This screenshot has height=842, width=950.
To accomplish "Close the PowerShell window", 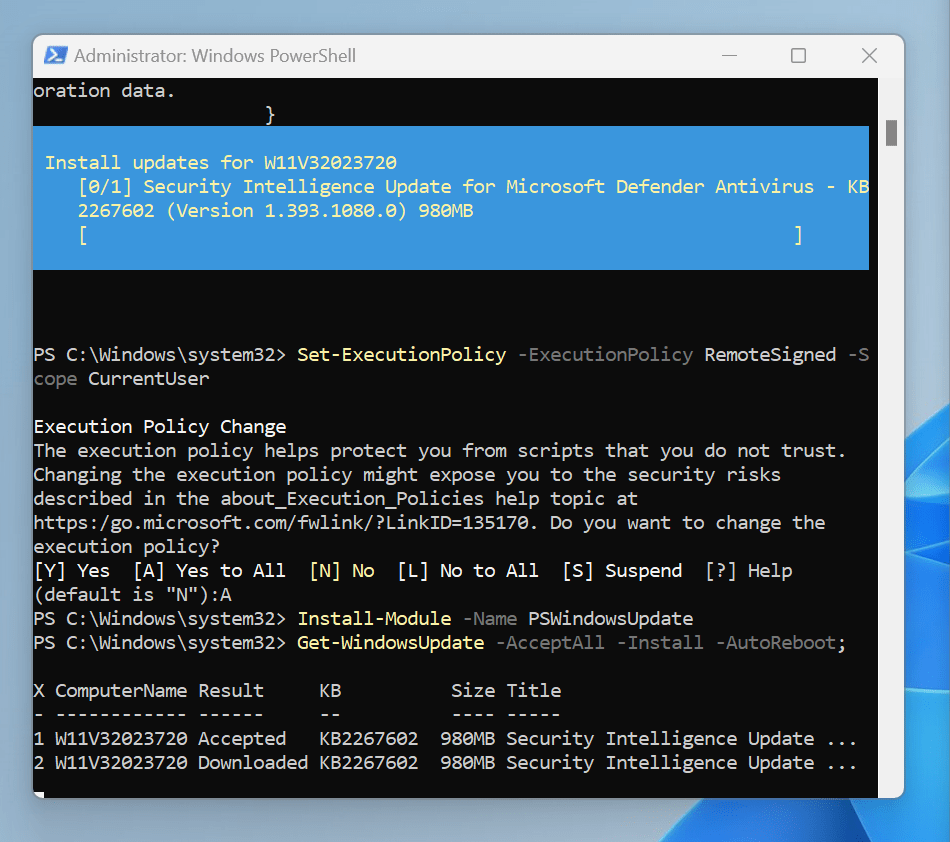I will click(x=869, y=56).
